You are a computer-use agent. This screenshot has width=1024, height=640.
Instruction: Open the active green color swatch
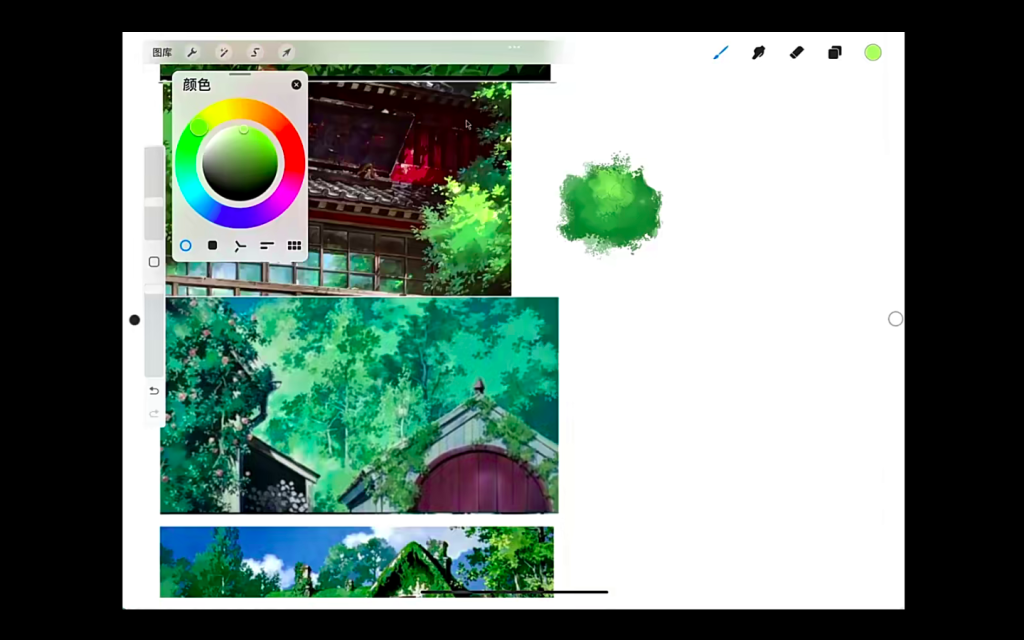coord(873,52)
